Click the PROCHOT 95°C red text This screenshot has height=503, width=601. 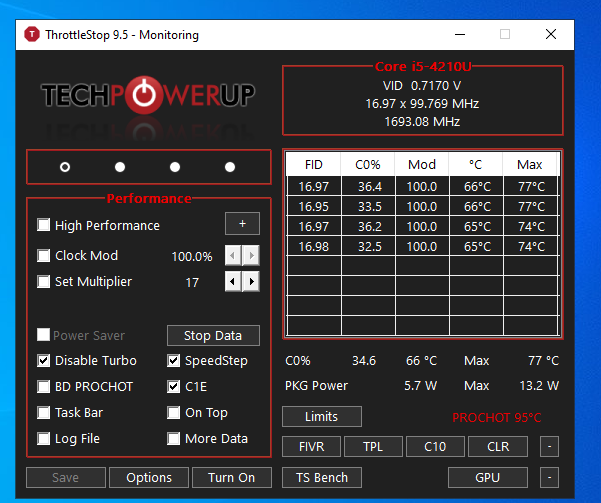pos(497,417)
